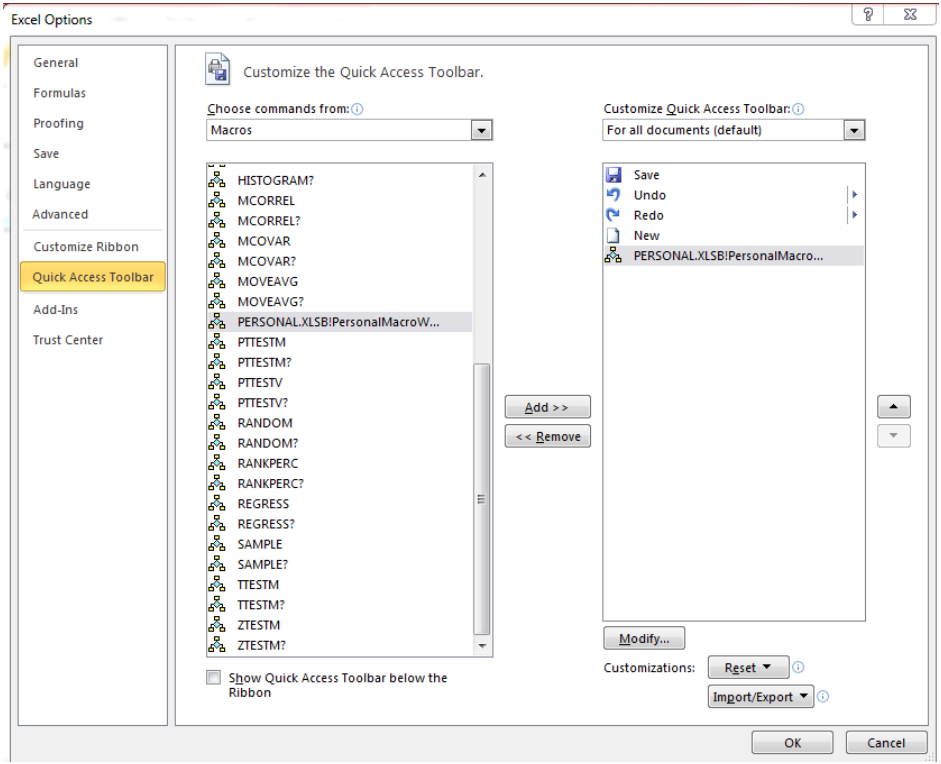The image size is (941, 764).
Task: Click the macro icon next to REGRESS
Action: pos(217,504)
